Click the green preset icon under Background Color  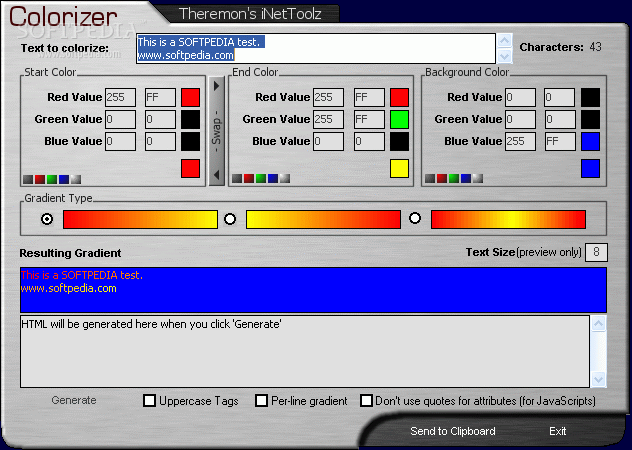click(x=454, y=179)
